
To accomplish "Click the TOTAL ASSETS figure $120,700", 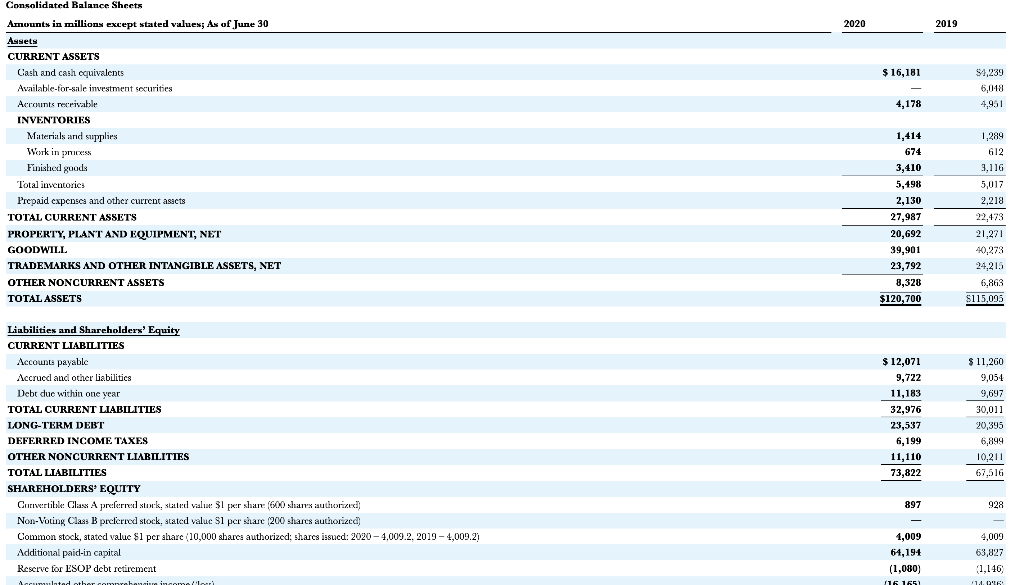I will click(x=900, y=298).
